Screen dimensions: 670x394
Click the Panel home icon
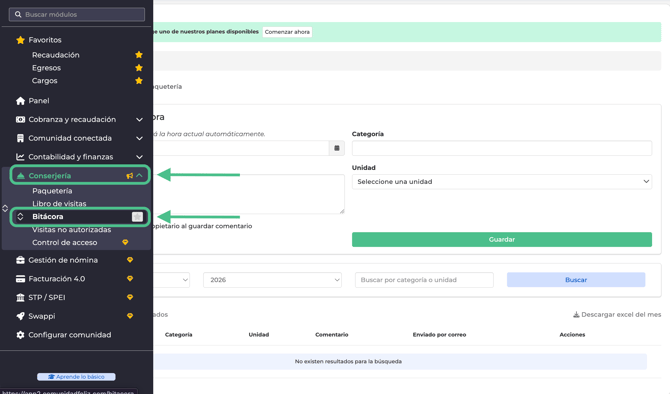[x=20, y=101]
